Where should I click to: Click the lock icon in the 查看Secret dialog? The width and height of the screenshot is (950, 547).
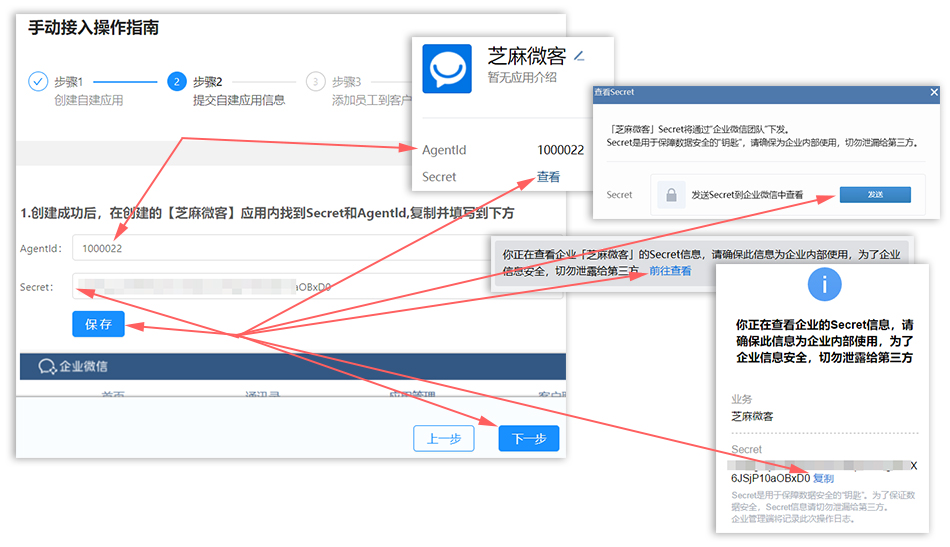tap(671, 195)
